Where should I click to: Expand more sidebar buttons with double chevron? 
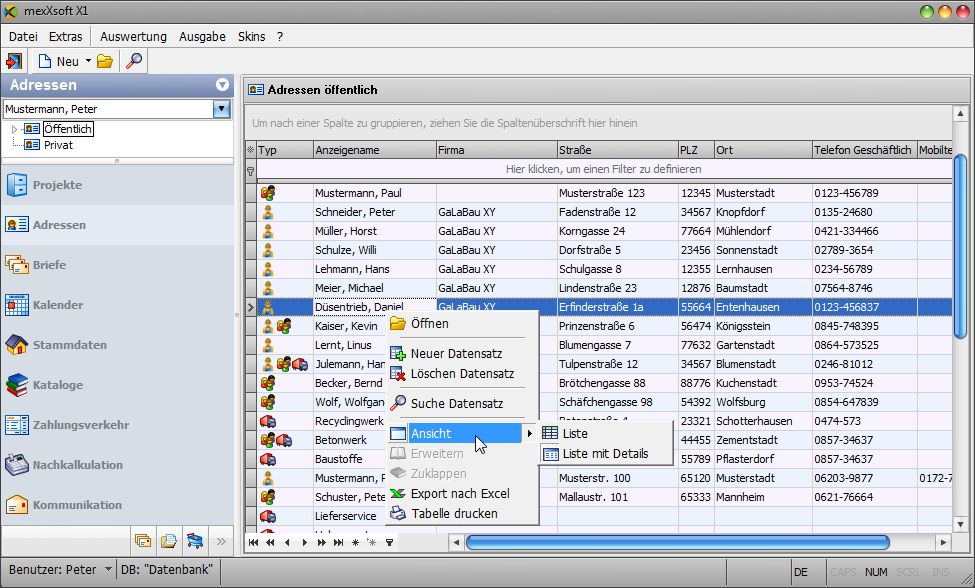pyautogui.click(x=221, y=541)
